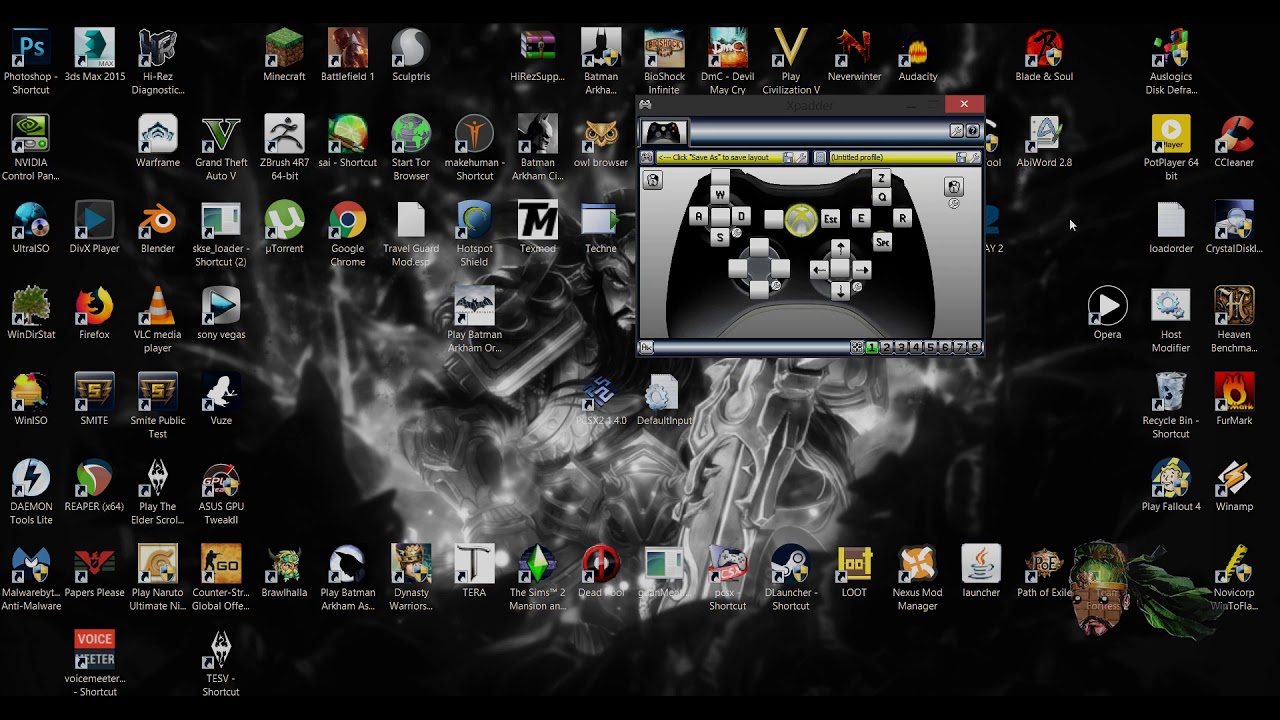Click the right stick left arrow assignment
This screenshot has width=1280, height=720.
coord(819,270)
